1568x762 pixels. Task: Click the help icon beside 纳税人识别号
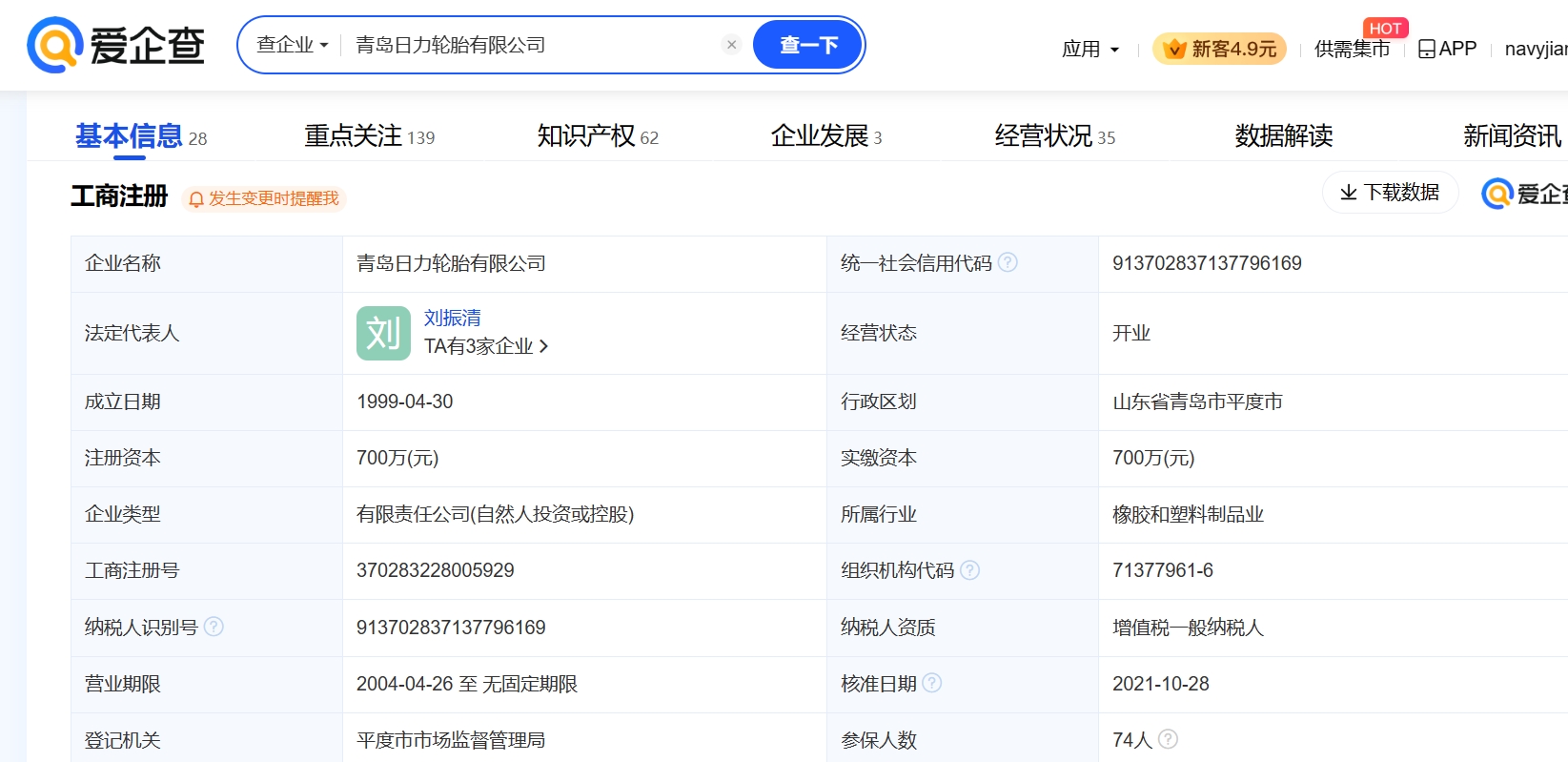tap(214, 627)
